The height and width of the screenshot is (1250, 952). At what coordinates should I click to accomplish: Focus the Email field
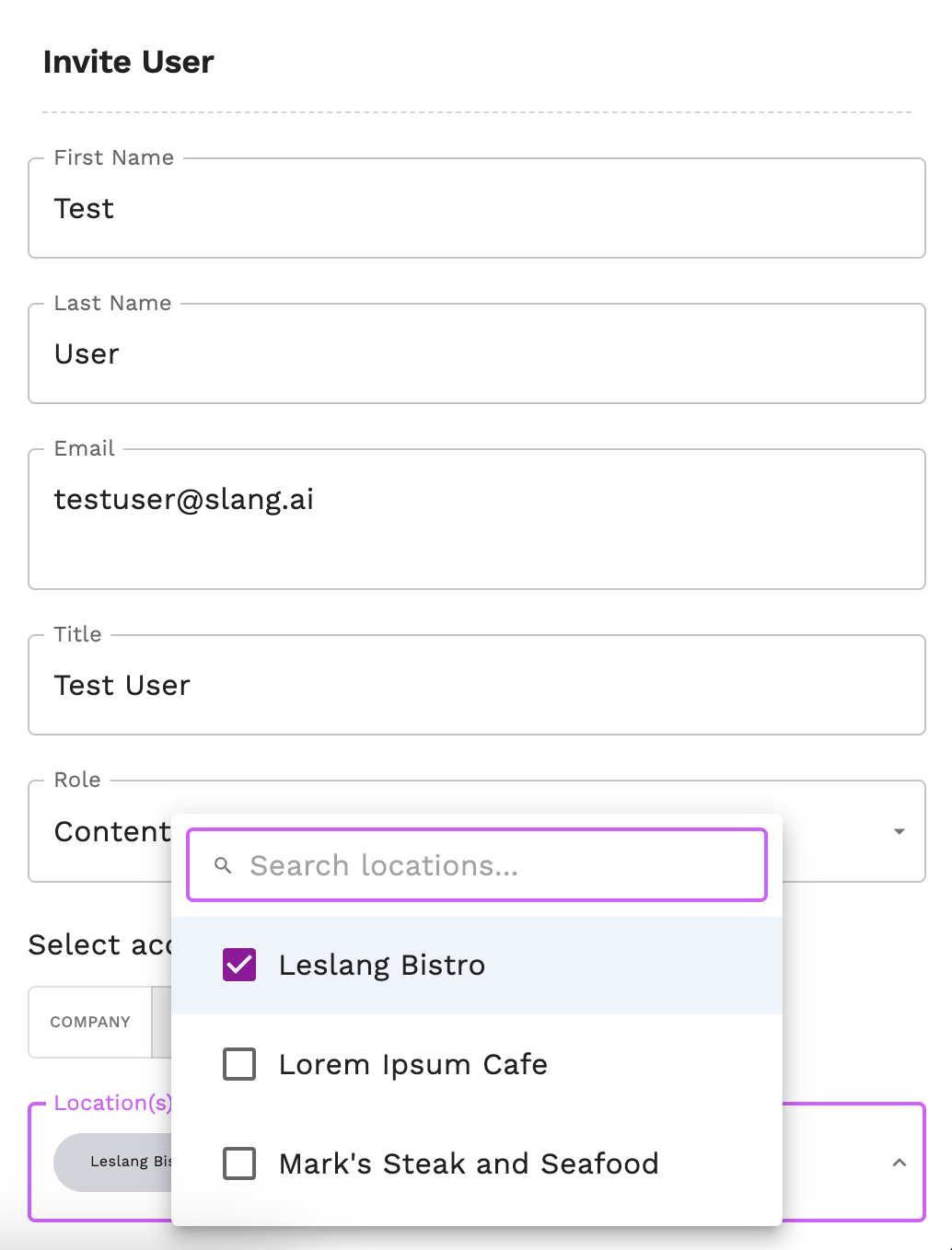[476, 518]
